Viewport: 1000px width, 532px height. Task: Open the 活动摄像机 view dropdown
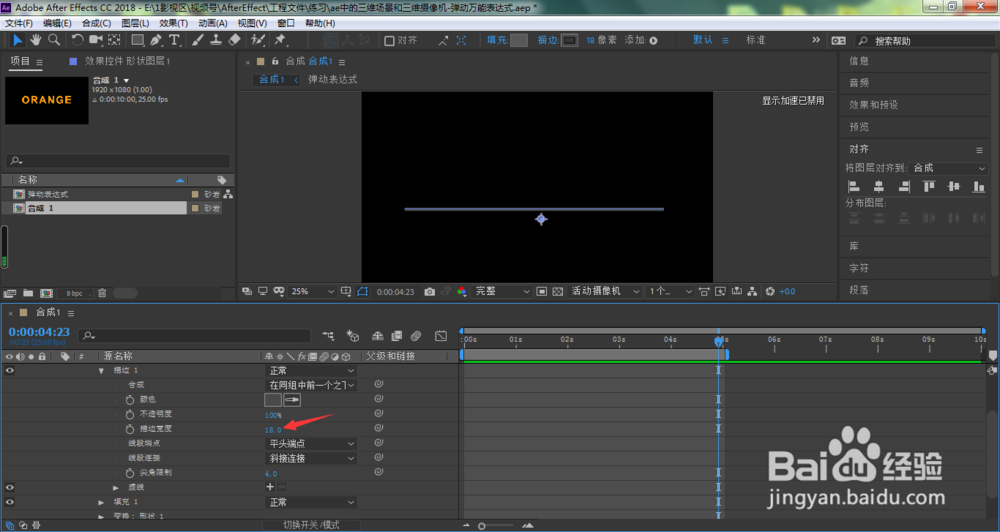coord(605,292)
